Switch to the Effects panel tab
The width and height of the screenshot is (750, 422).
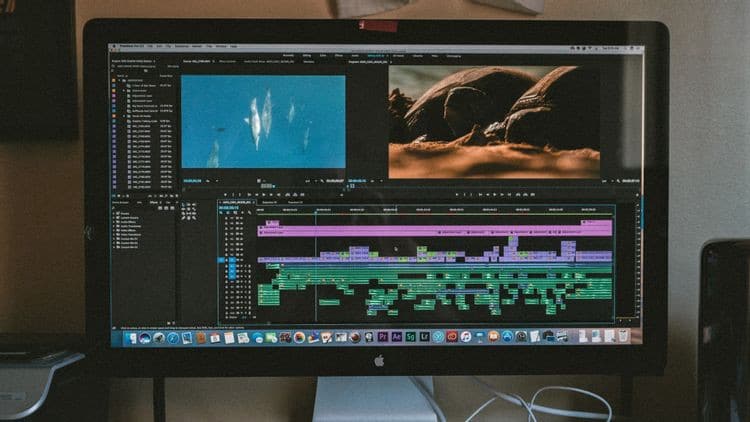coord(154,203)
